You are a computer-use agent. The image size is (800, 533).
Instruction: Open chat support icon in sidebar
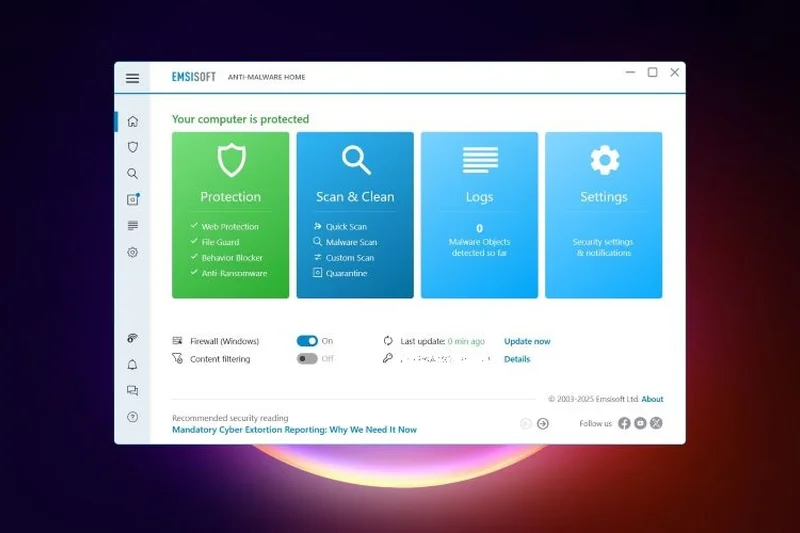pyautogui.click(x=133, y=390)
